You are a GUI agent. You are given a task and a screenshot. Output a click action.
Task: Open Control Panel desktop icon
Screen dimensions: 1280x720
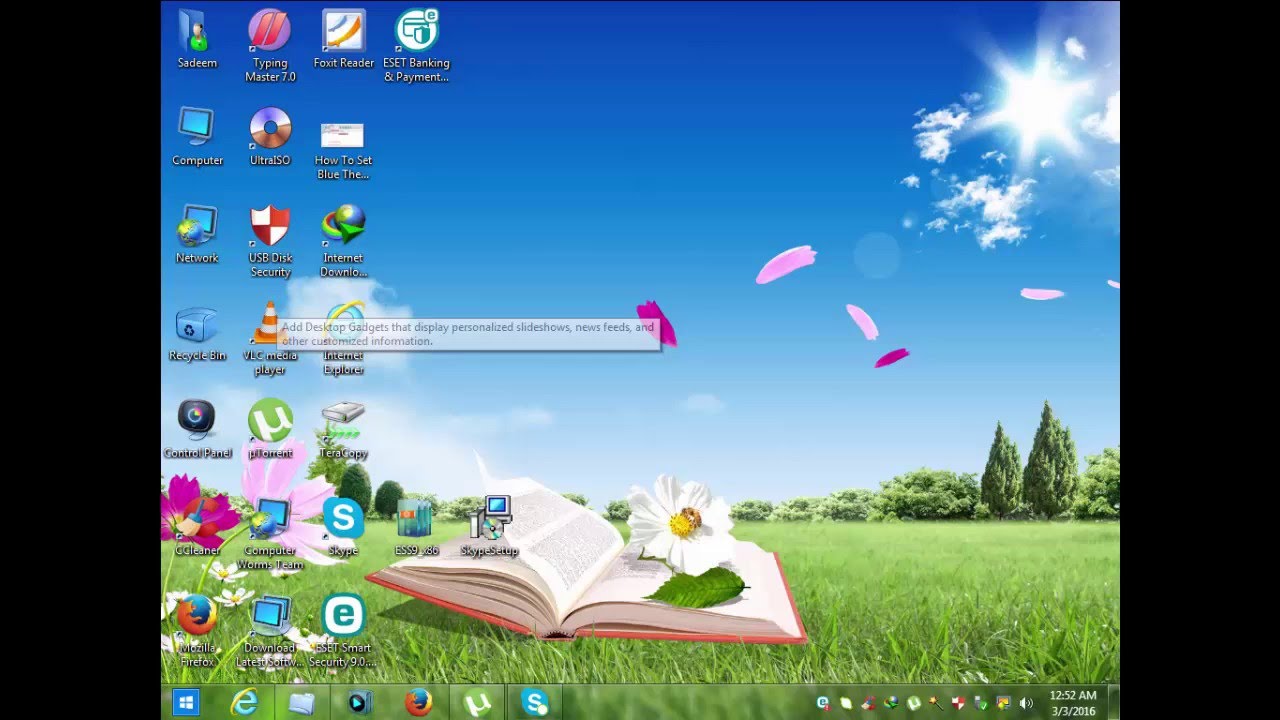tap(197, 430)
